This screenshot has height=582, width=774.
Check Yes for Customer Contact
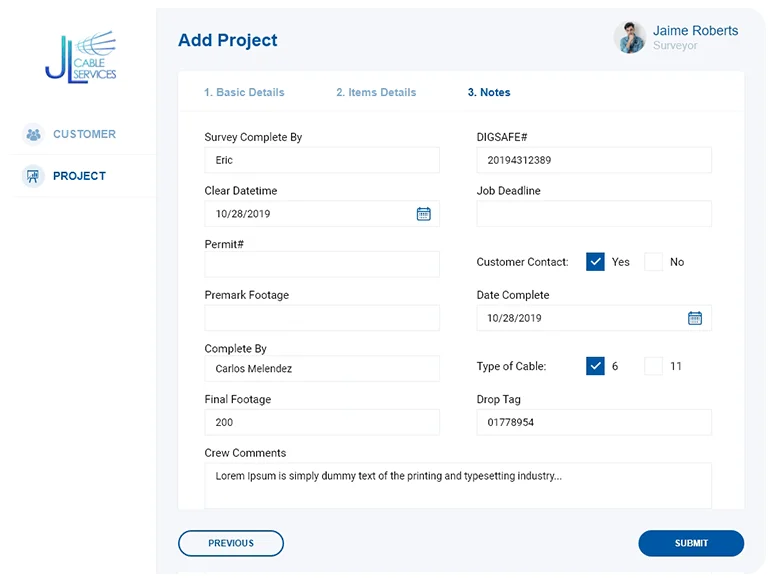point(596,262)
